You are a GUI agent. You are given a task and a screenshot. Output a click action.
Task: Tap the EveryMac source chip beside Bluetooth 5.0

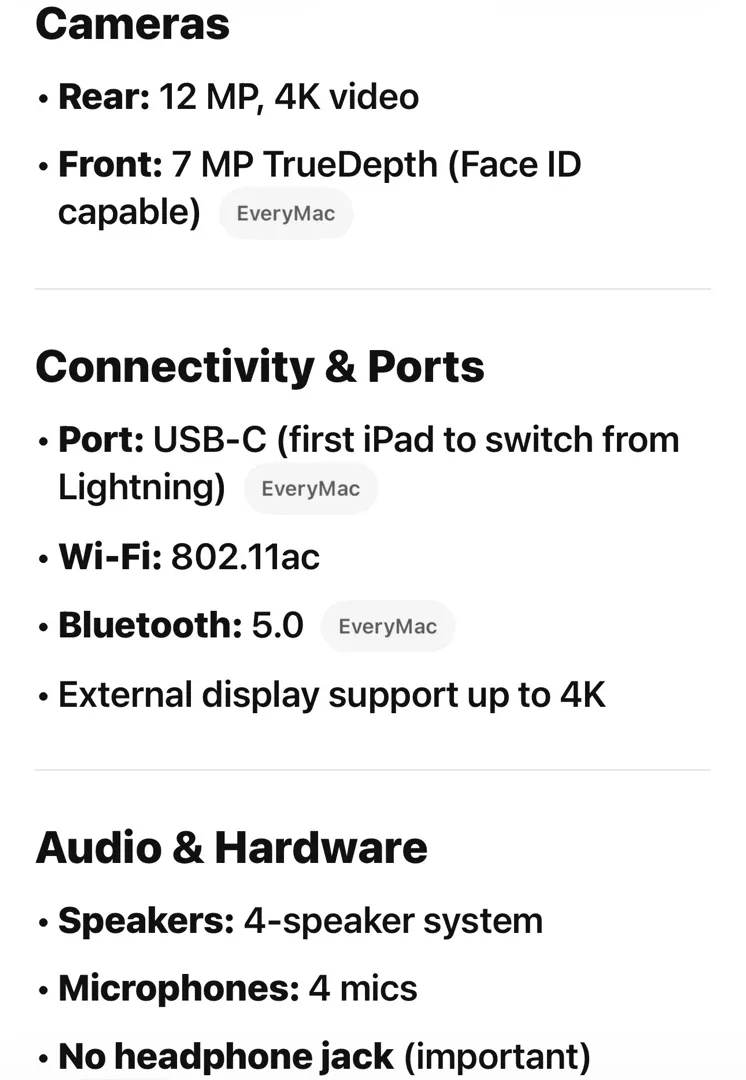point(387,627)
